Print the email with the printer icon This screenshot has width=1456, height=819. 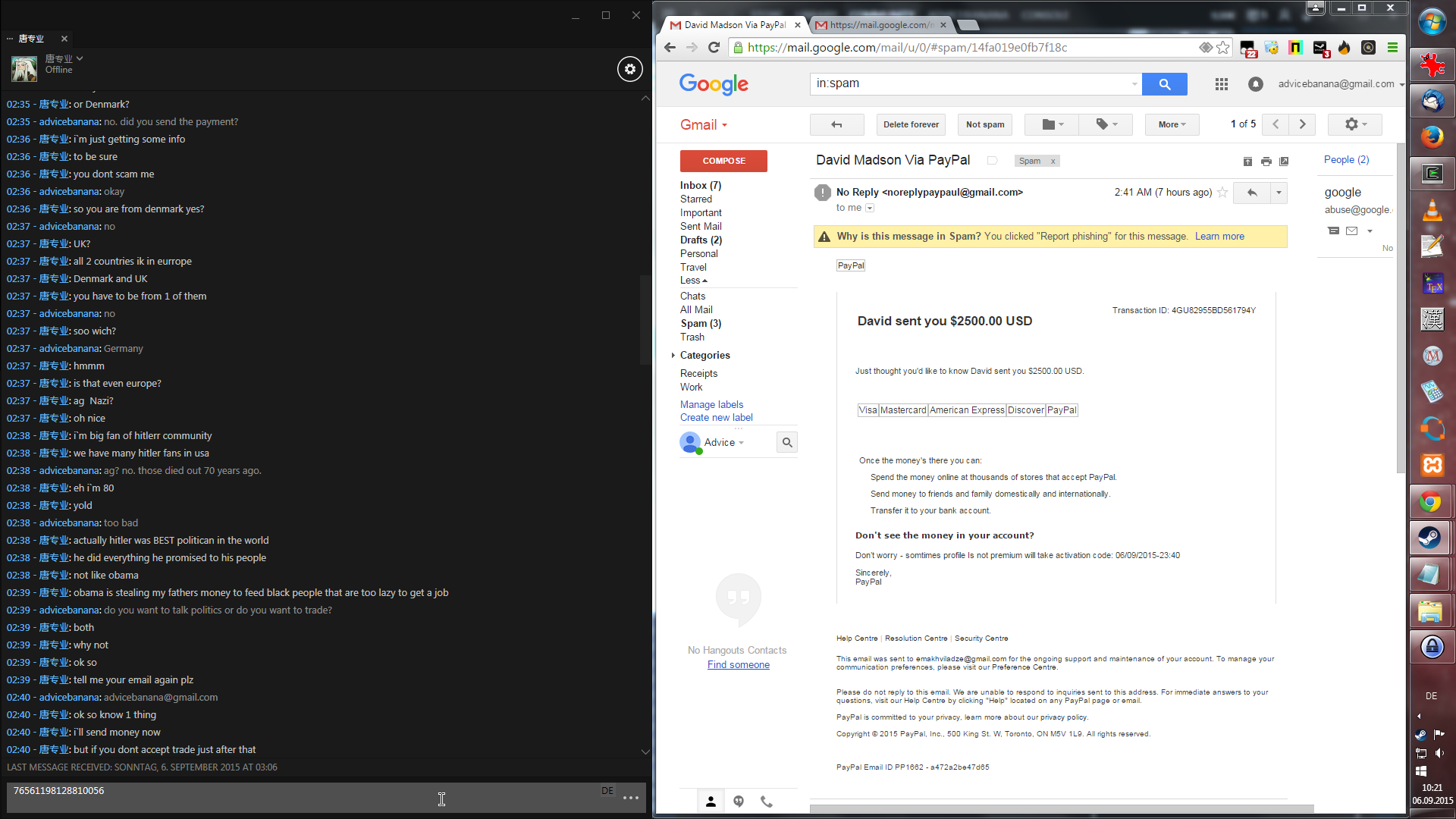click(x=1266, y=162)
